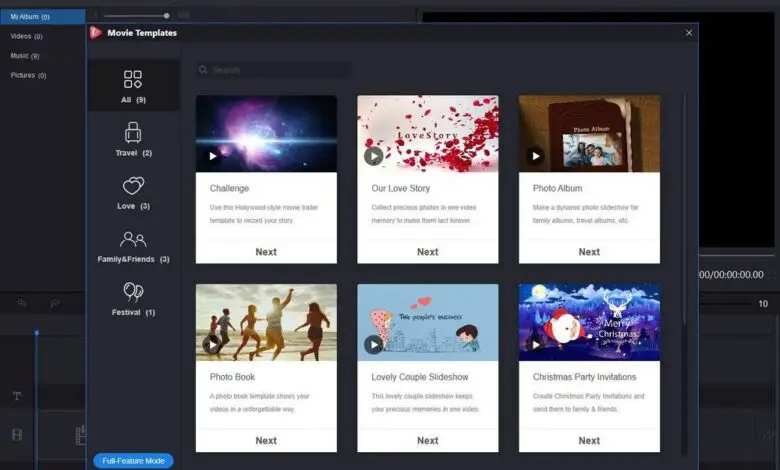Click the Challenge galaxy thumbnail
This screenshot has width=780, height=470.
[x=266, y=134]
